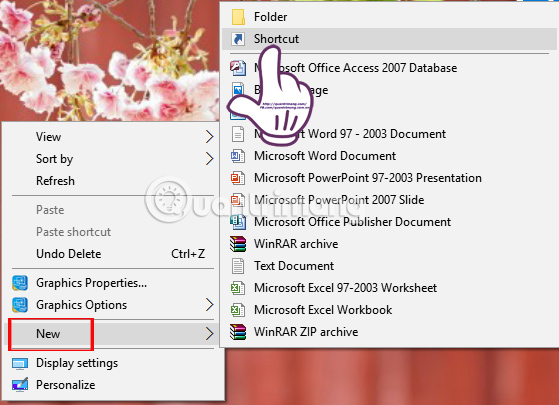Screen dimensions: 559x405
Task: Click the PowerPoint 2007 Slide icon
Action: [238, 200]
